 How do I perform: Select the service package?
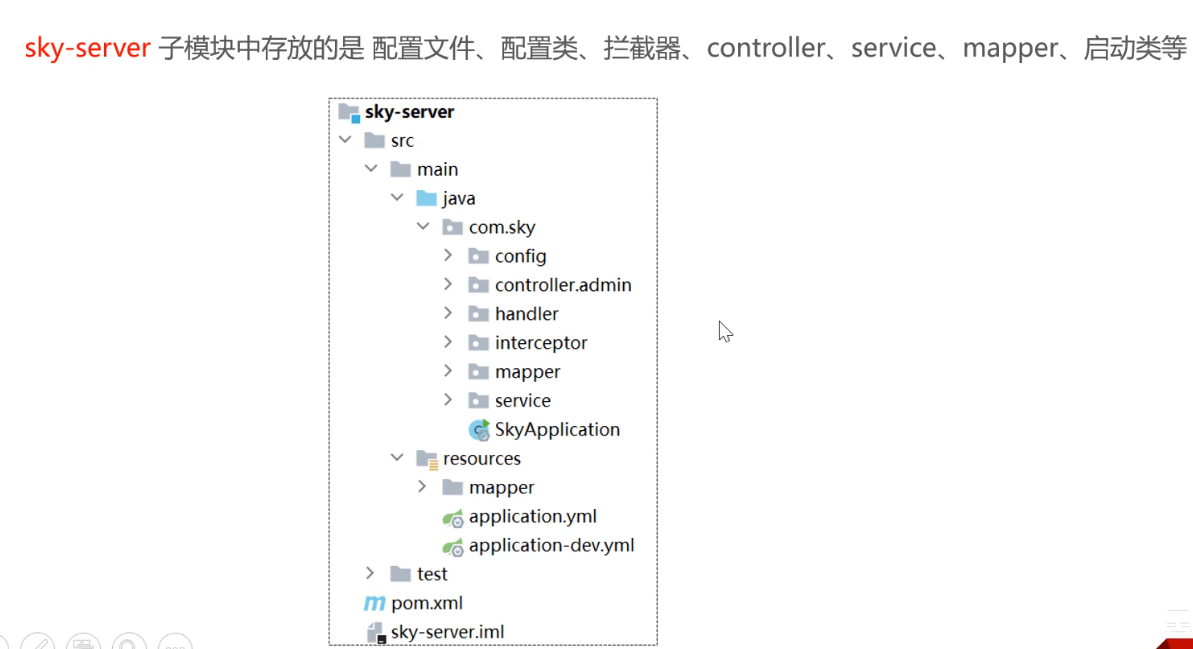coord(522,401)
